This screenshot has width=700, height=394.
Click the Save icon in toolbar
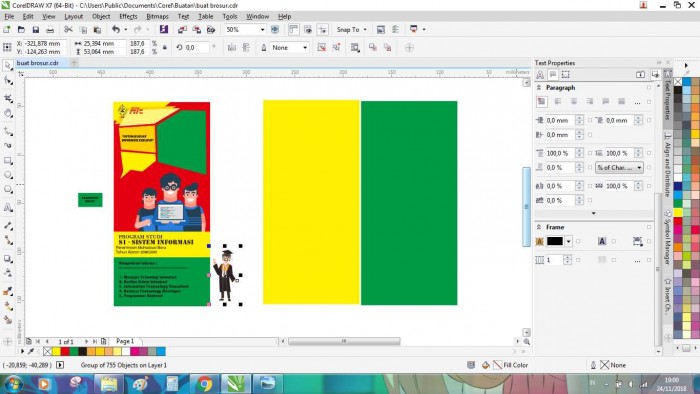(35, 29)
